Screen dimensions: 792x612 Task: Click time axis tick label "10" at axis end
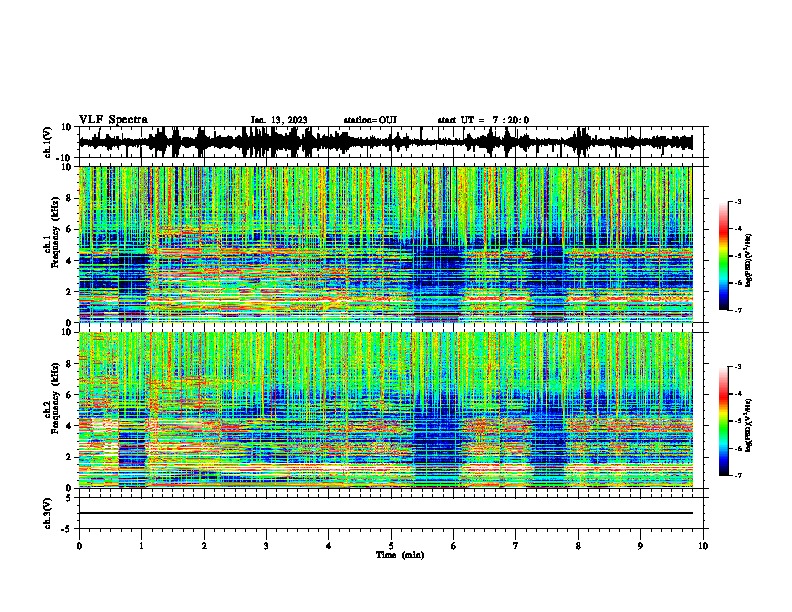click(703, 546)
